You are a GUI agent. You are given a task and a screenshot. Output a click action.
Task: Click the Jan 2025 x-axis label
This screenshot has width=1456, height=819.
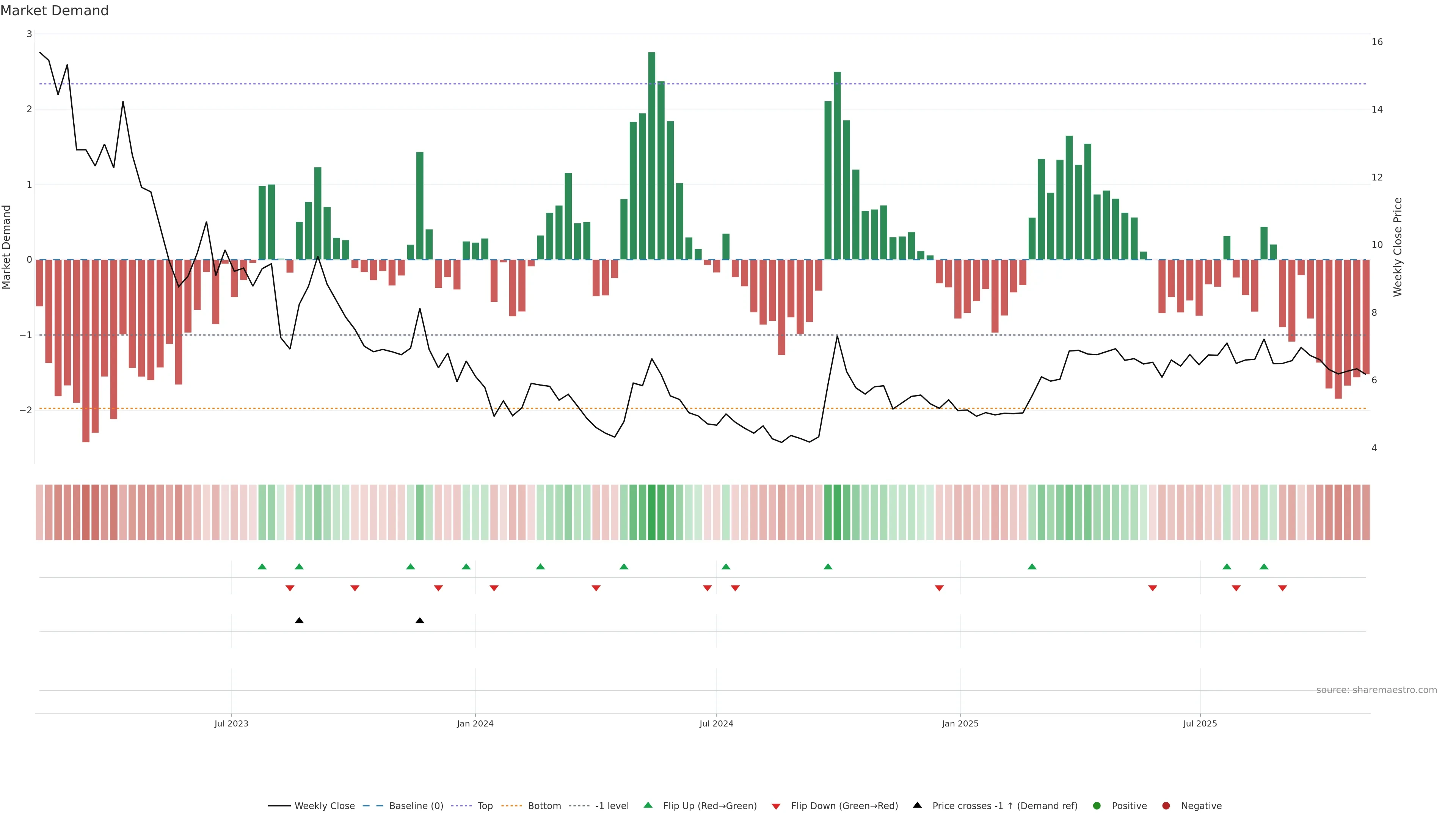point(960,723)
